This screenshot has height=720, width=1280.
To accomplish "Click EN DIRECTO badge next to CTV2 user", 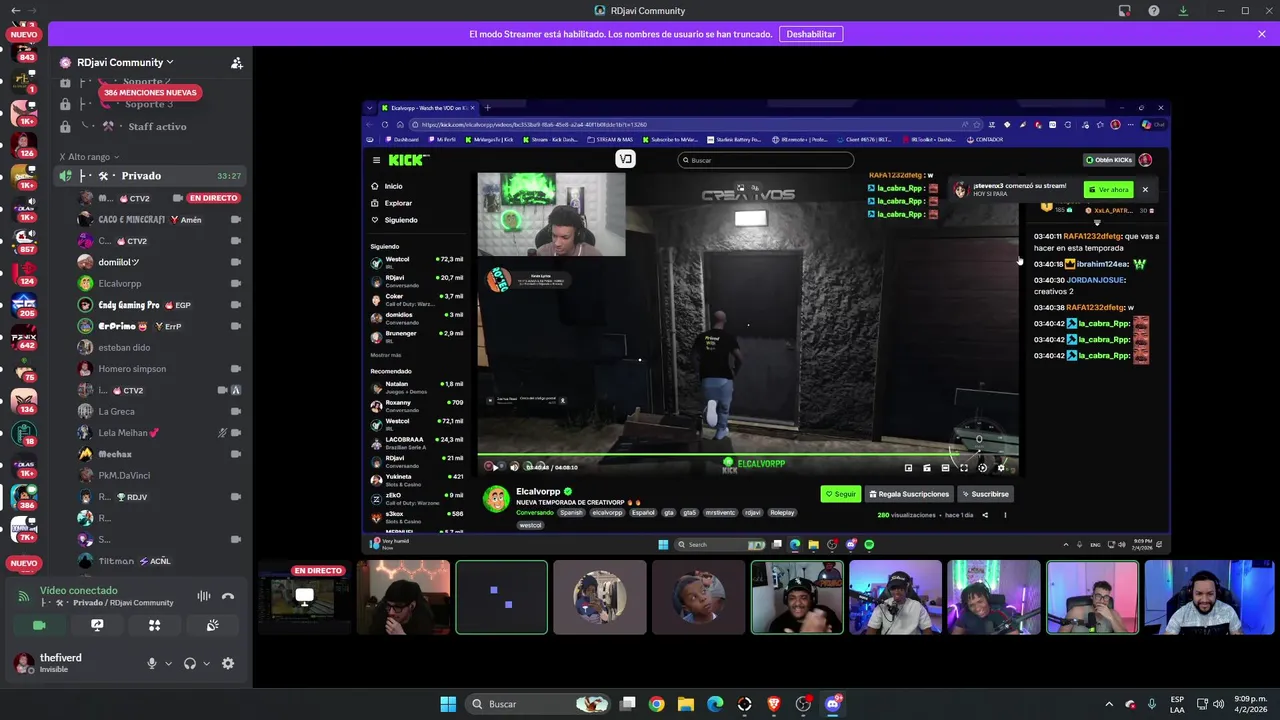I will click(x=213, y=198).
